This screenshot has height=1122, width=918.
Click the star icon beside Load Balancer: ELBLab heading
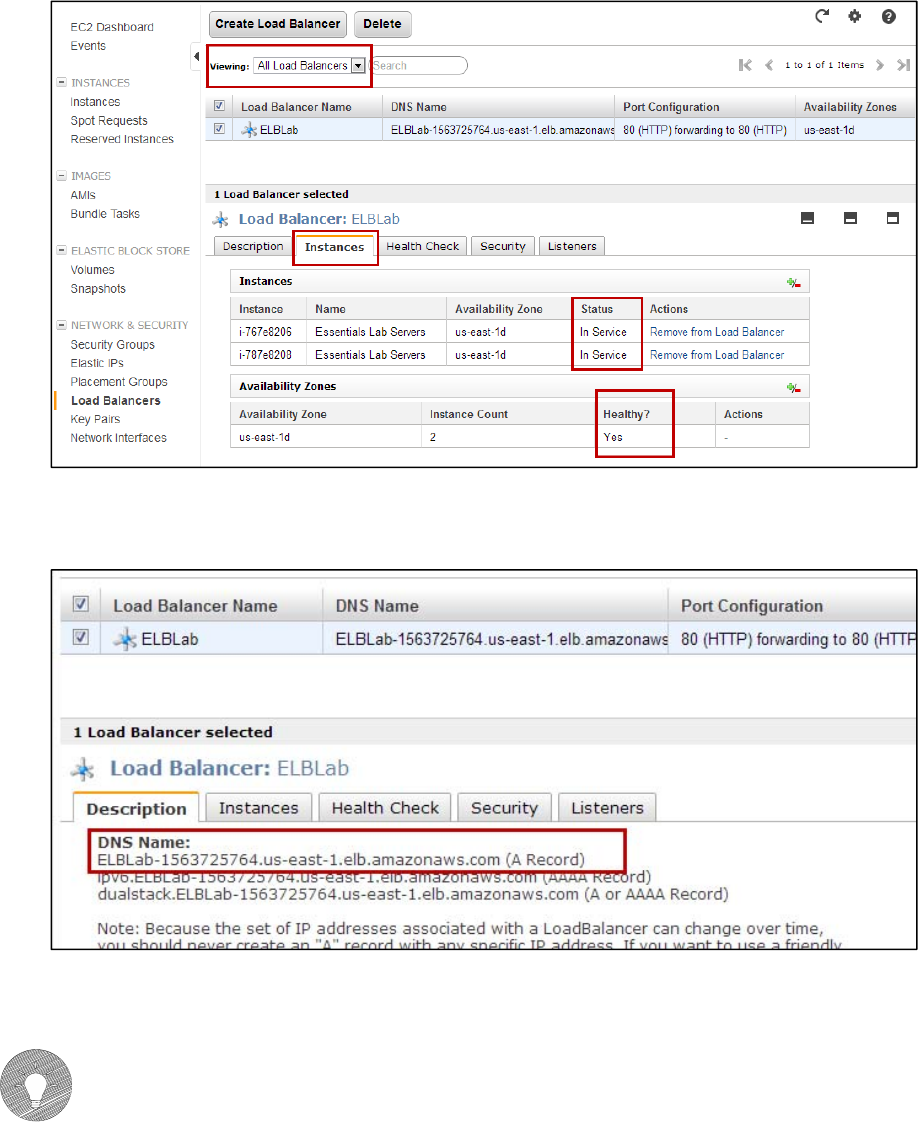coord(221,220)
